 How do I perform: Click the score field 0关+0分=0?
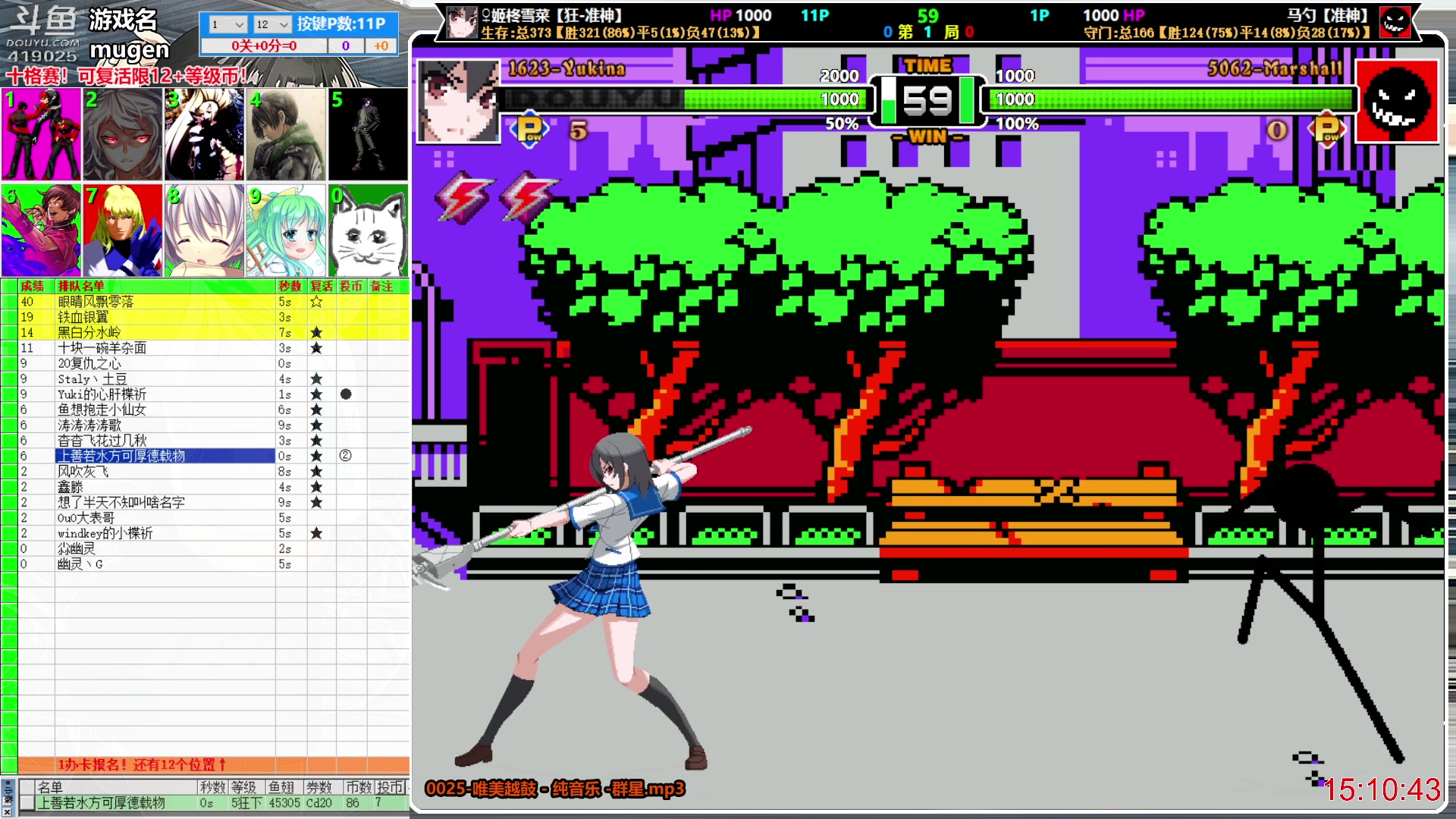(264, 45)
